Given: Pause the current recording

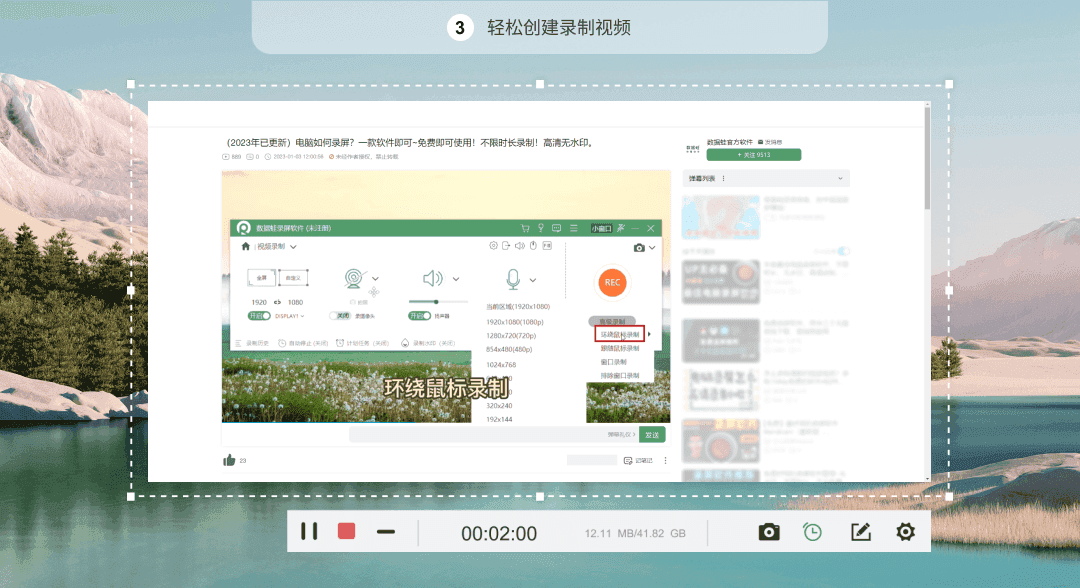Looking at the screenshot, I should tap(310, 531).
